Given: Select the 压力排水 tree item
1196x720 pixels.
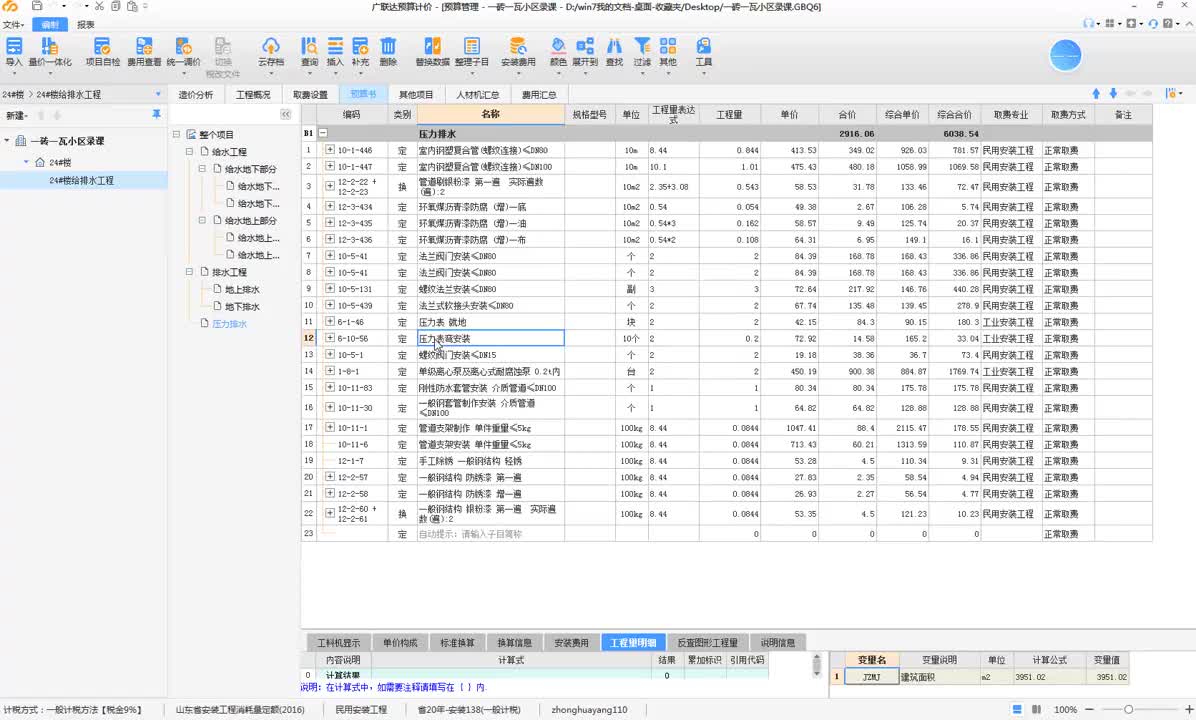Looking at the screenshot, I should click(x=230, y=323).
